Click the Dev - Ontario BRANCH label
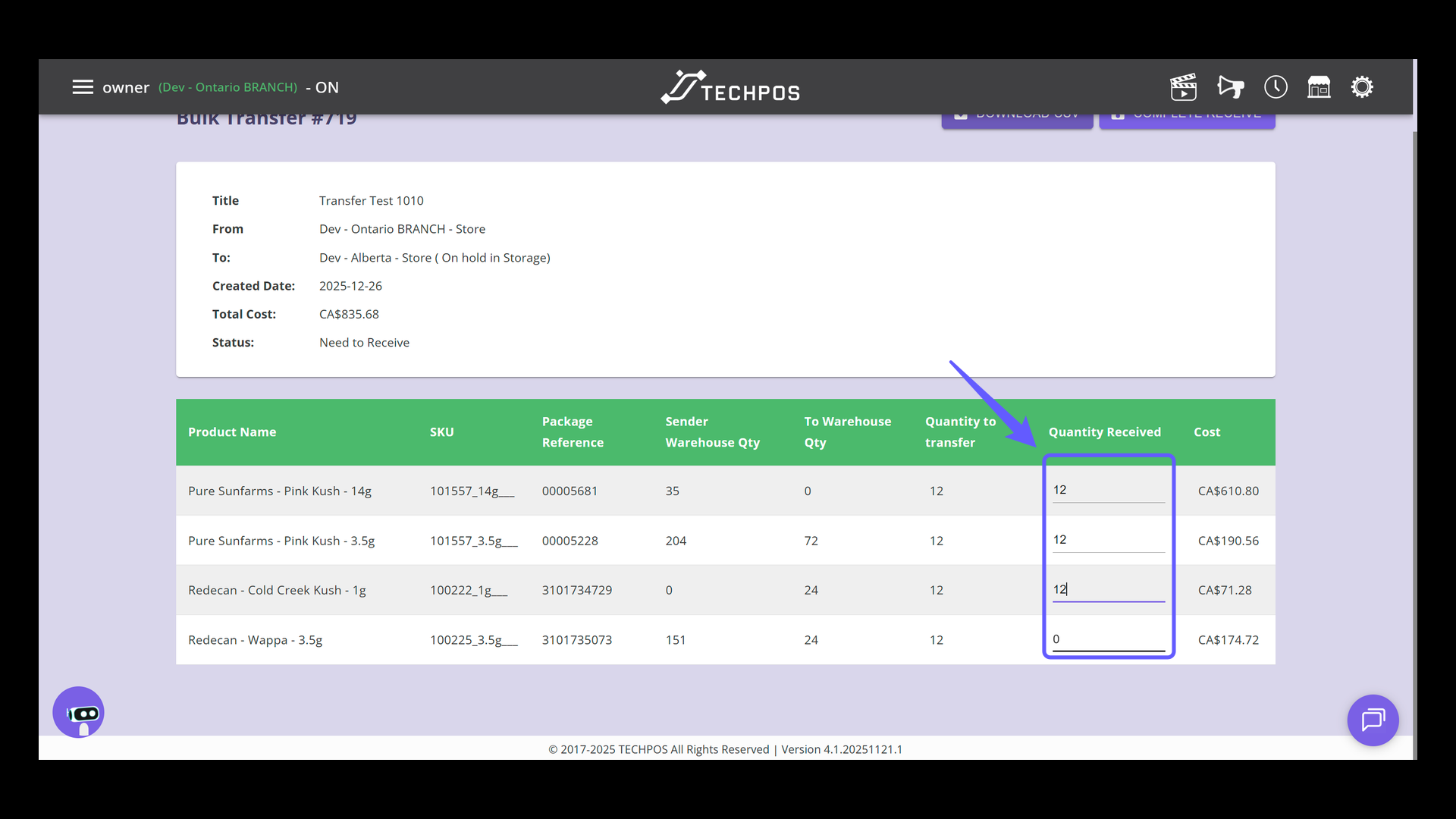Image resolution: width=1456 pixels, height=819 pixels. coord(227,88)
